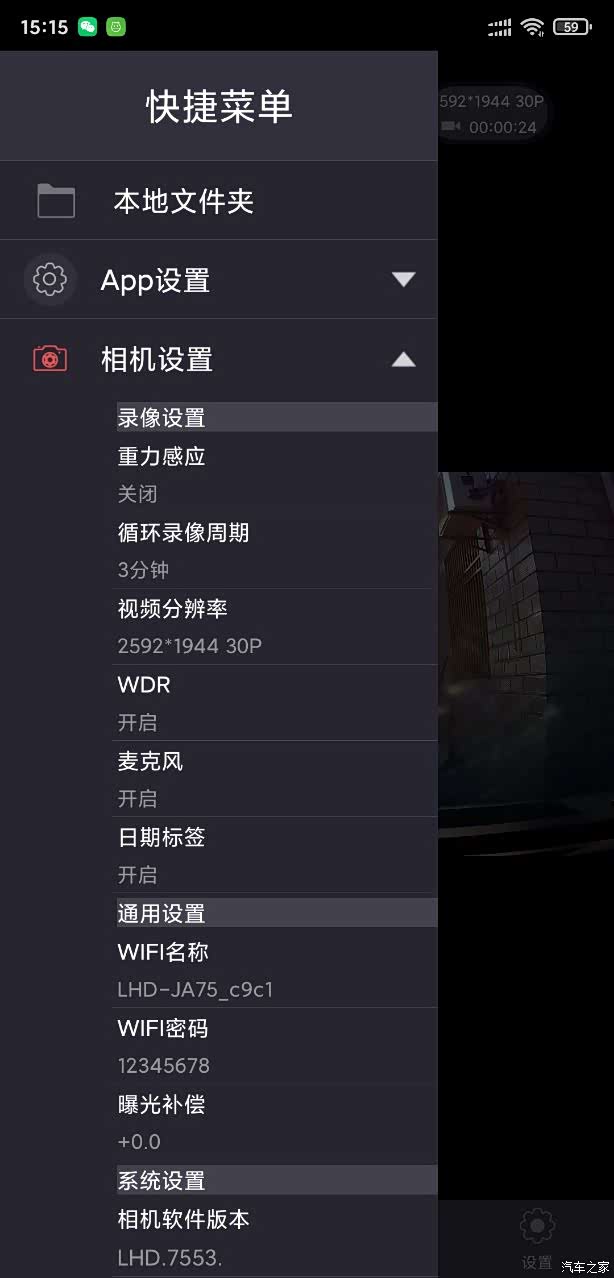This screenshot has width=614, height=1278.
Task: Tap the App设置 gear icon
Action: [x=50, y=280]
